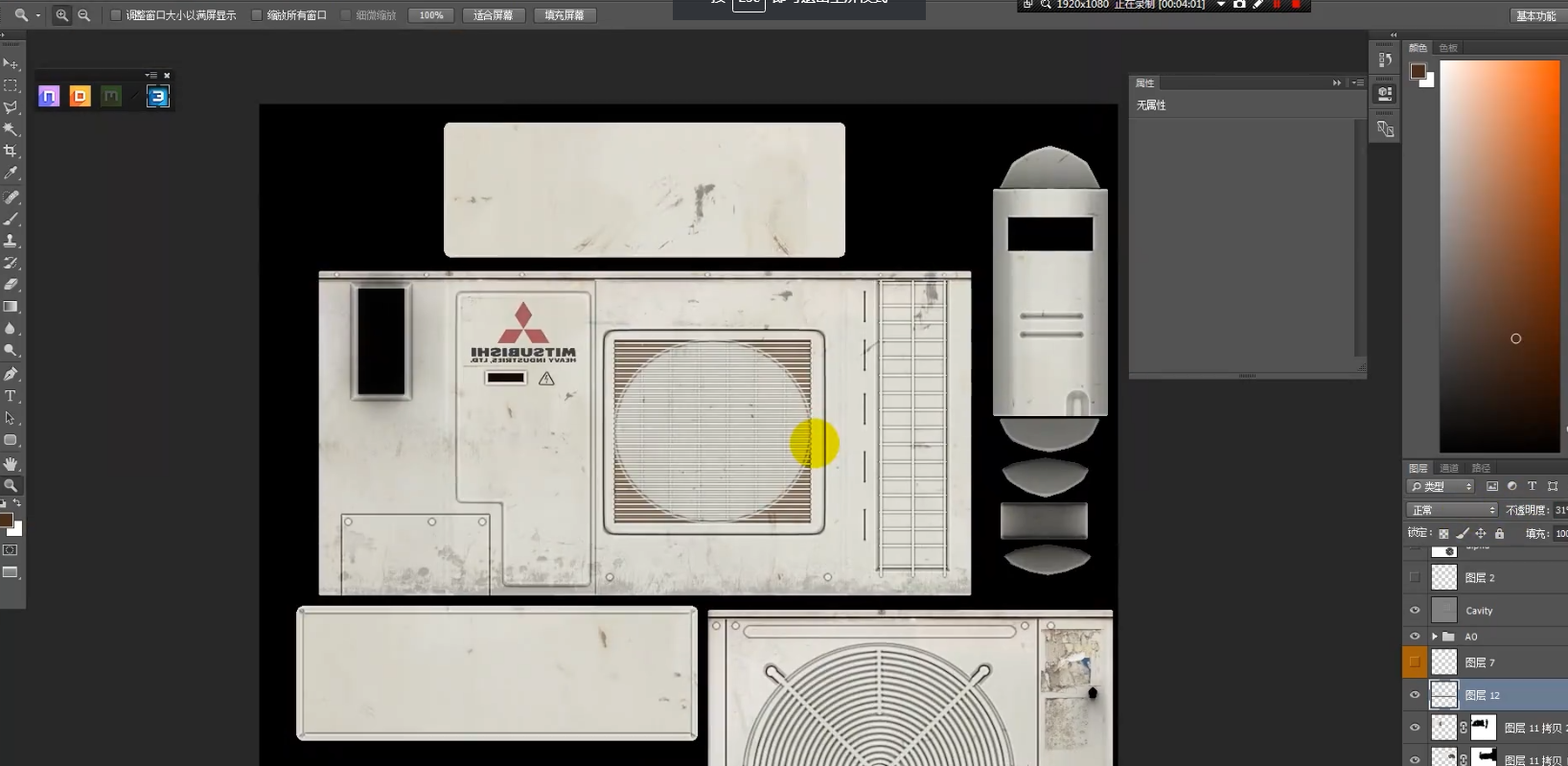
Task: Open the History panel icon
Action: click(1385, 59)
